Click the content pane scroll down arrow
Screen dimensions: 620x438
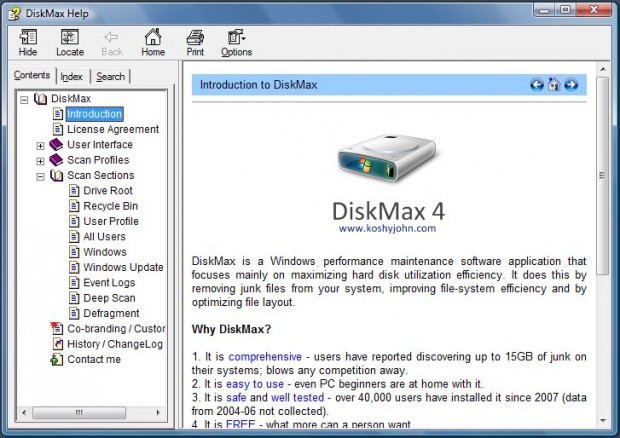point(603,421)
